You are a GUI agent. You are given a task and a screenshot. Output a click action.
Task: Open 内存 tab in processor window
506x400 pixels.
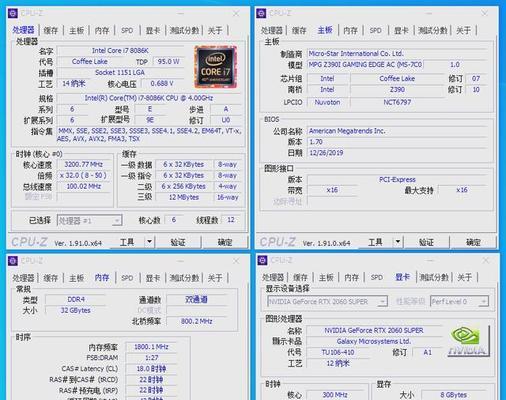click(102, 31)
